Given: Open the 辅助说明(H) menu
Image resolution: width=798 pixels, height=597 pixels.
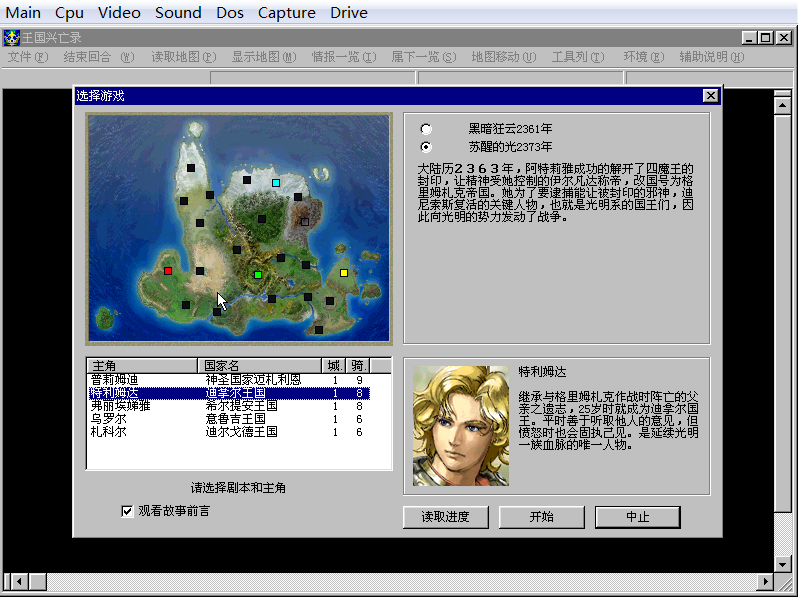Looking at the screenshot, I should pos(711,57).
